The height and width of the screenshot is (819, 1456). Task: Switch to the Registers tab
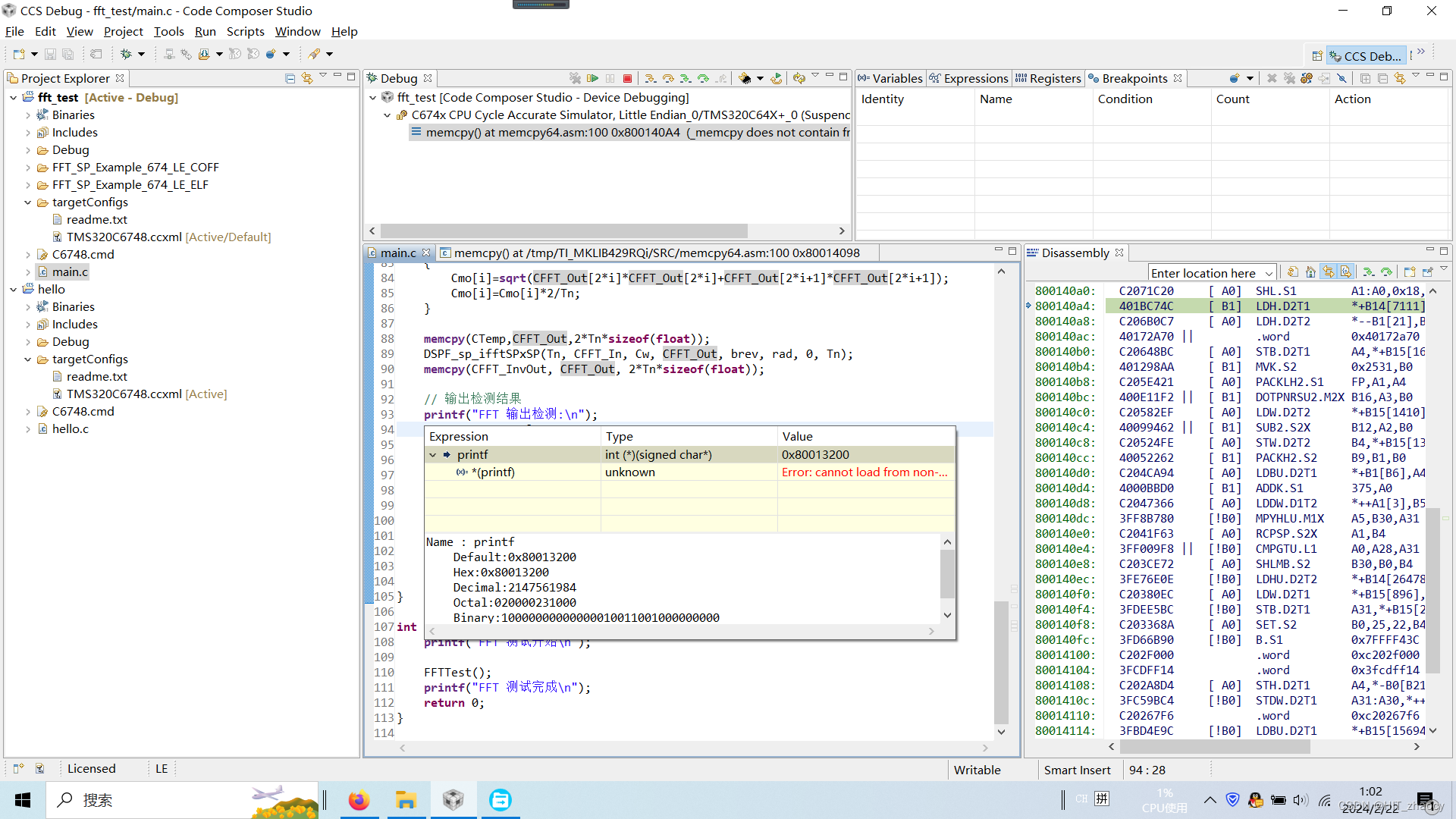click(x=1047, y=78)
